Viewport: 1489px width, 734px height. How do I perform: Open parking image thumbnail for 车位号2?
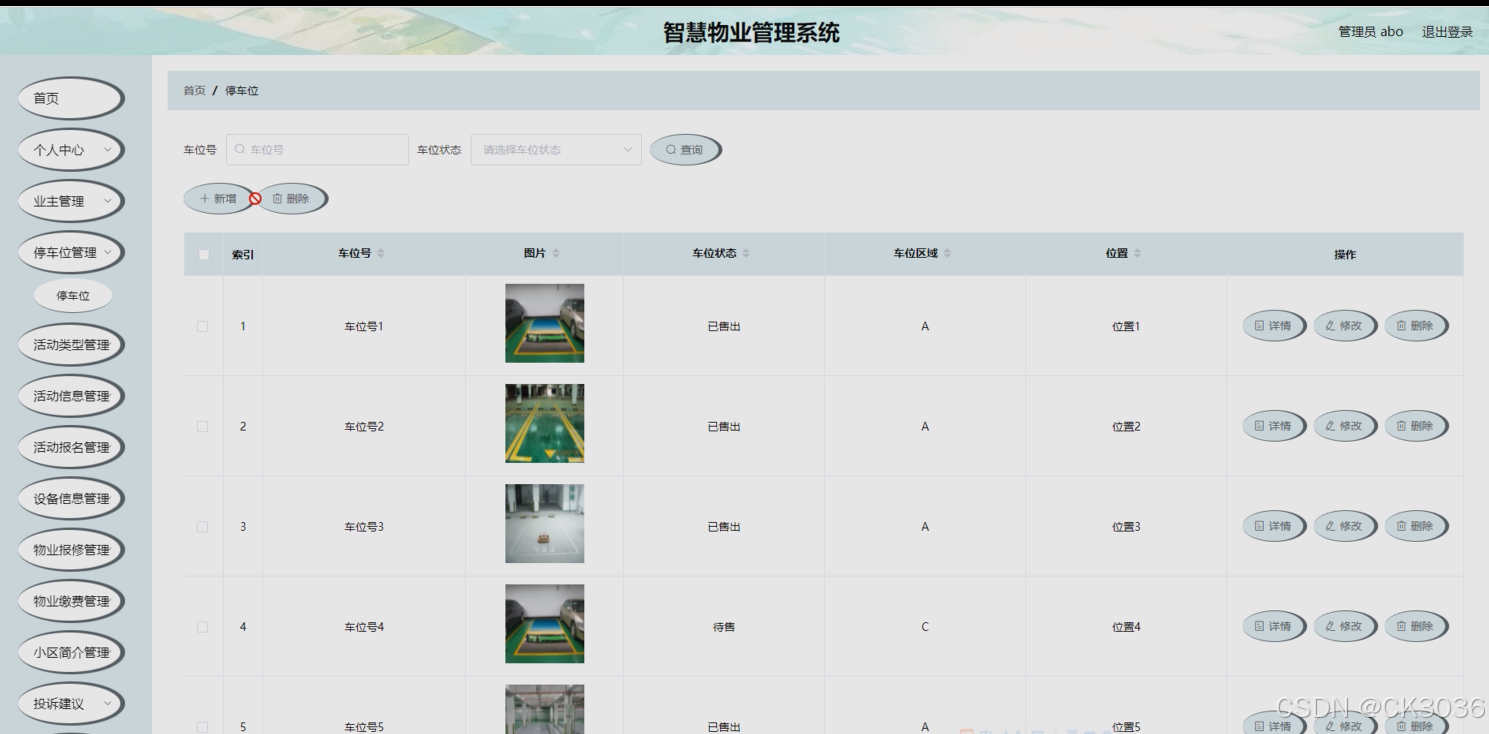click(544, 423)
